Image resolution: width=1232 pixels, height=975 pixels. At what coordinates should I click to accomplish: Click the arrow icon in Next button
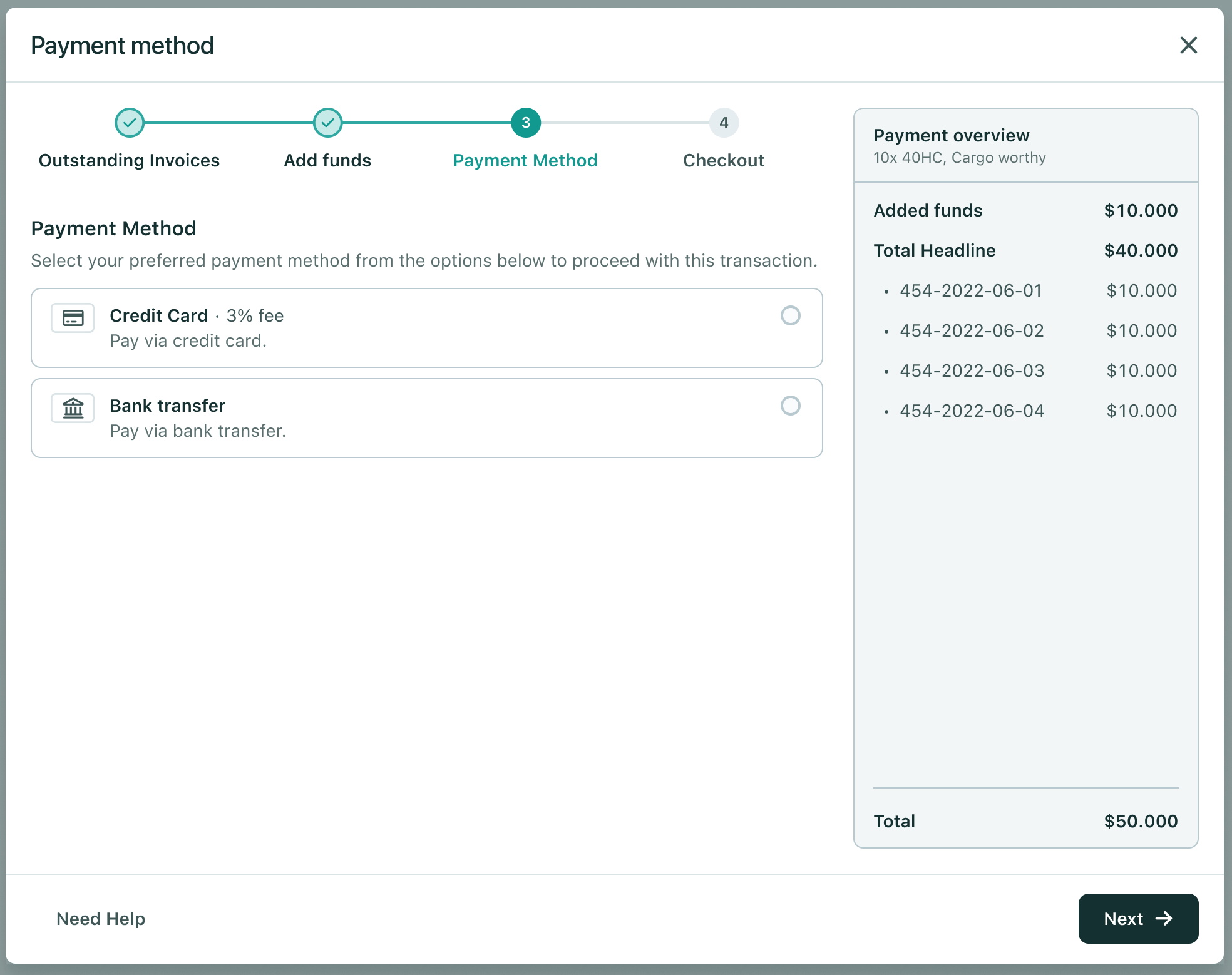1164,918
